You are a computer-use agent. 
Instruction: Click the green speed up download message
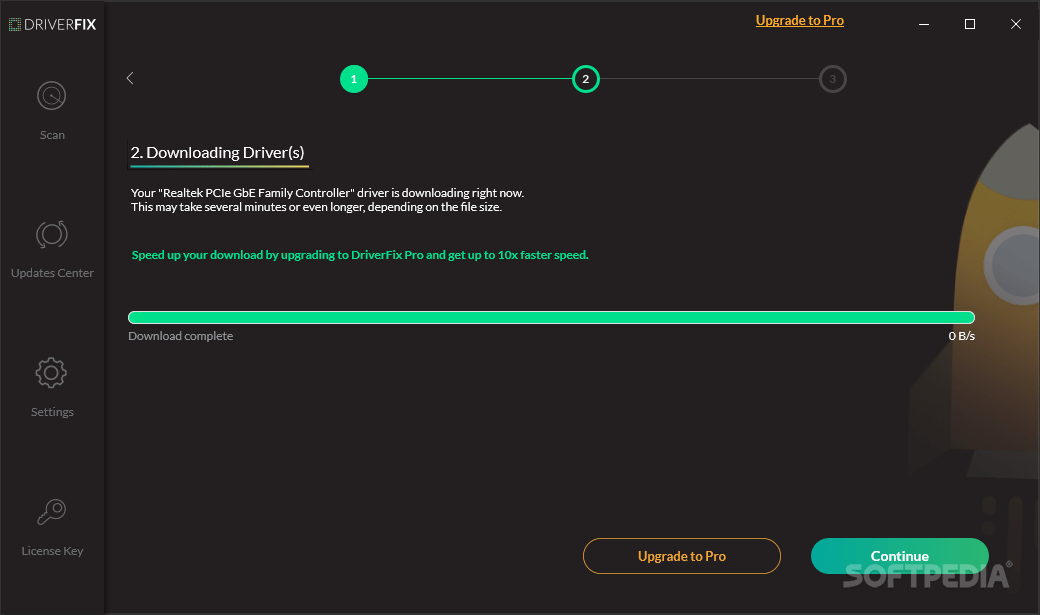pos(360,255)
